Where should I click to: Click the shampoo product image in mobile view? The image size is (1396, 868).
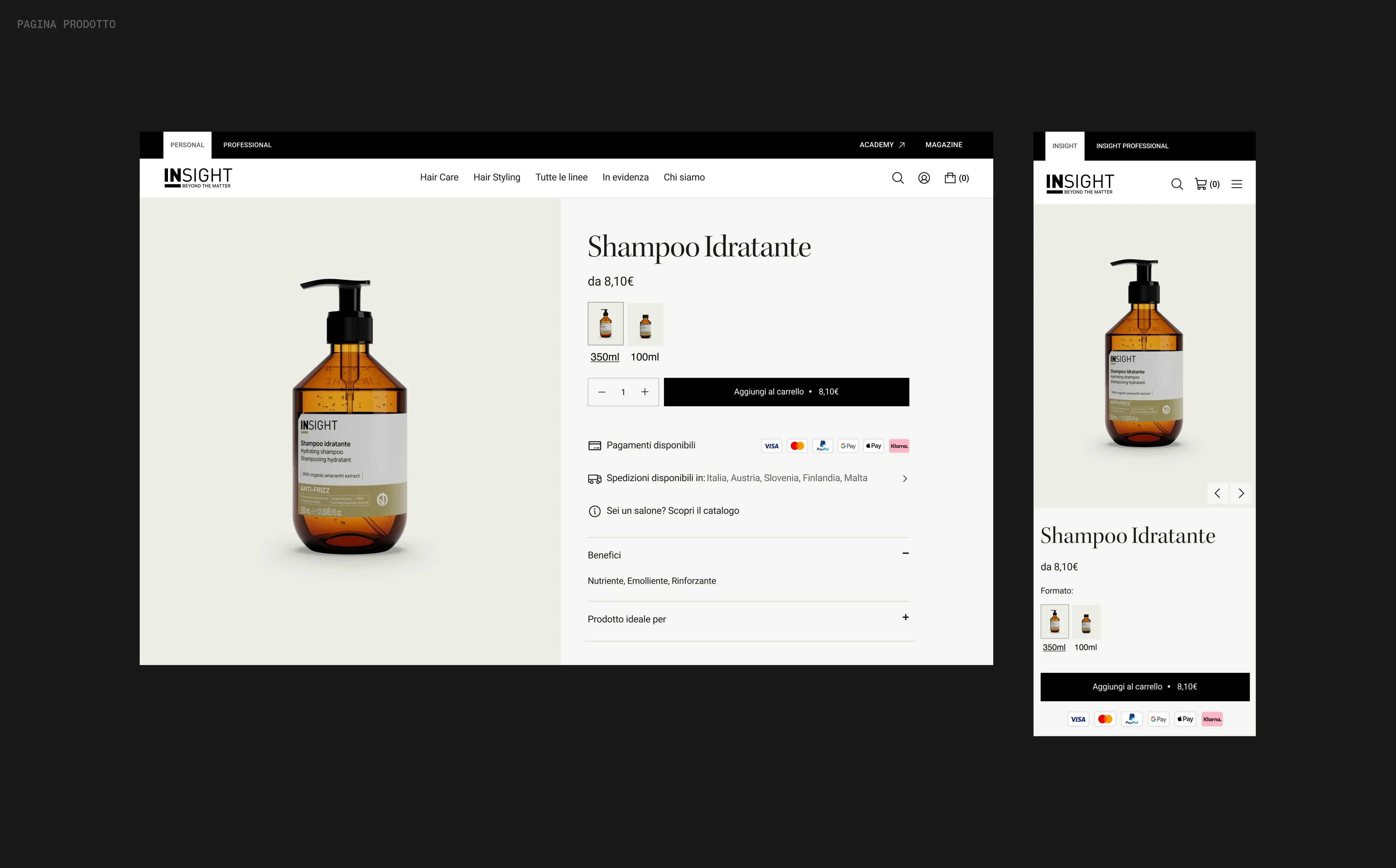(x=1144, y=353)
